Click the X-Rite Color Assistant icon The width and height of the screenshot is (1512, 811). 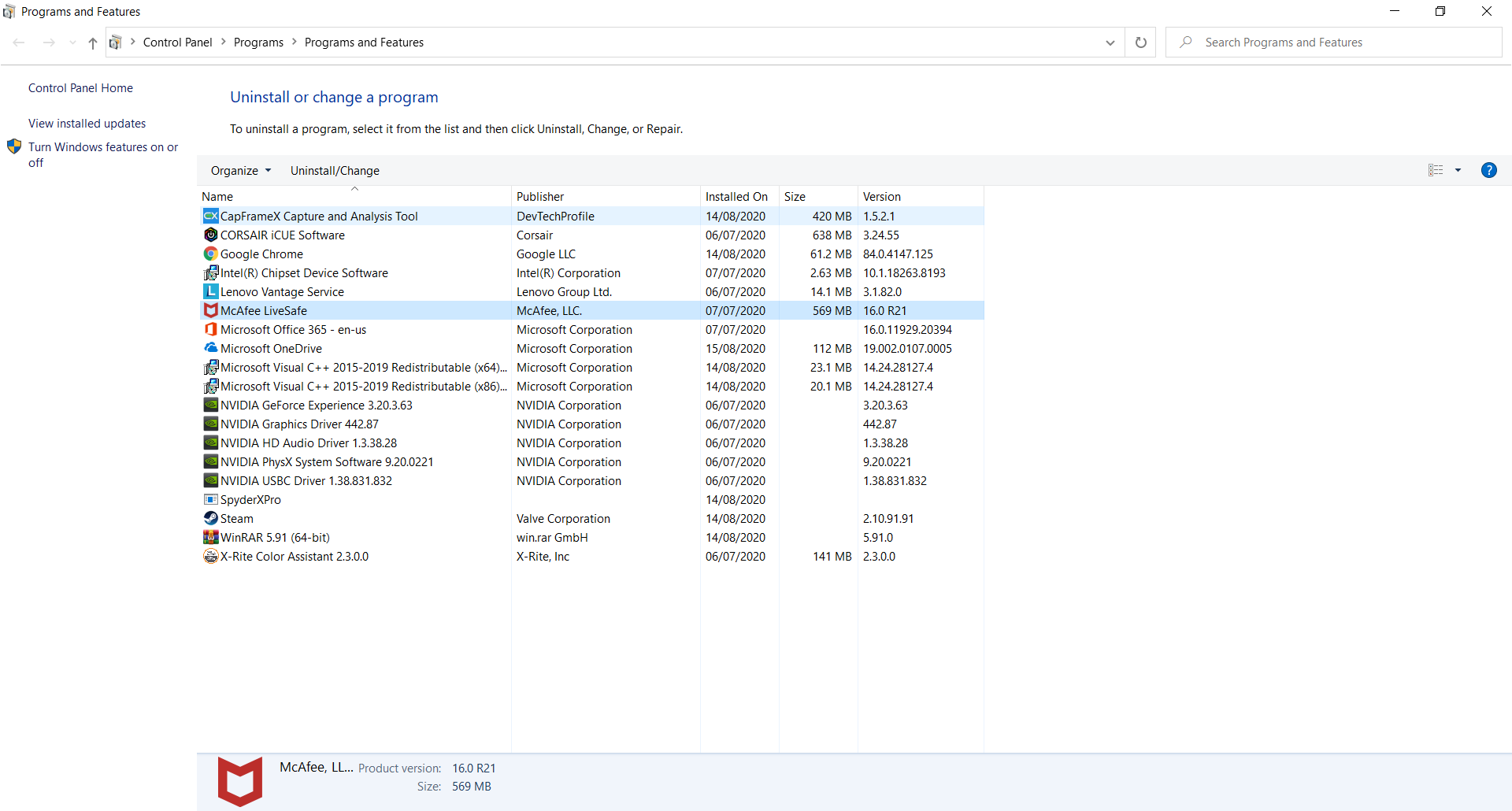[x=210, y=556]
